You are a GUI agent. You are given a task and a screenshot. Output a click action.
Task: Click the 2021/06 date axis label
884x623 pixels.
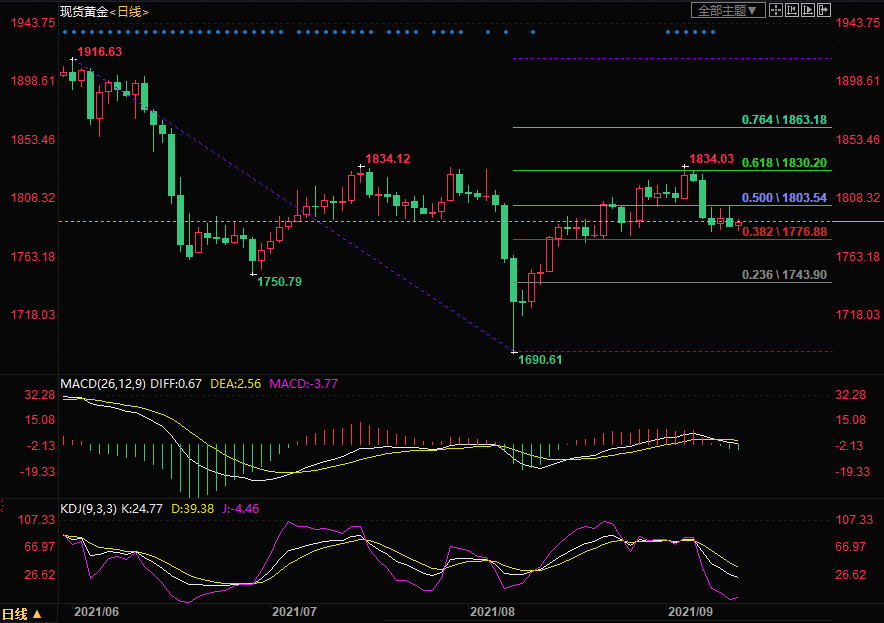(96, 612)
